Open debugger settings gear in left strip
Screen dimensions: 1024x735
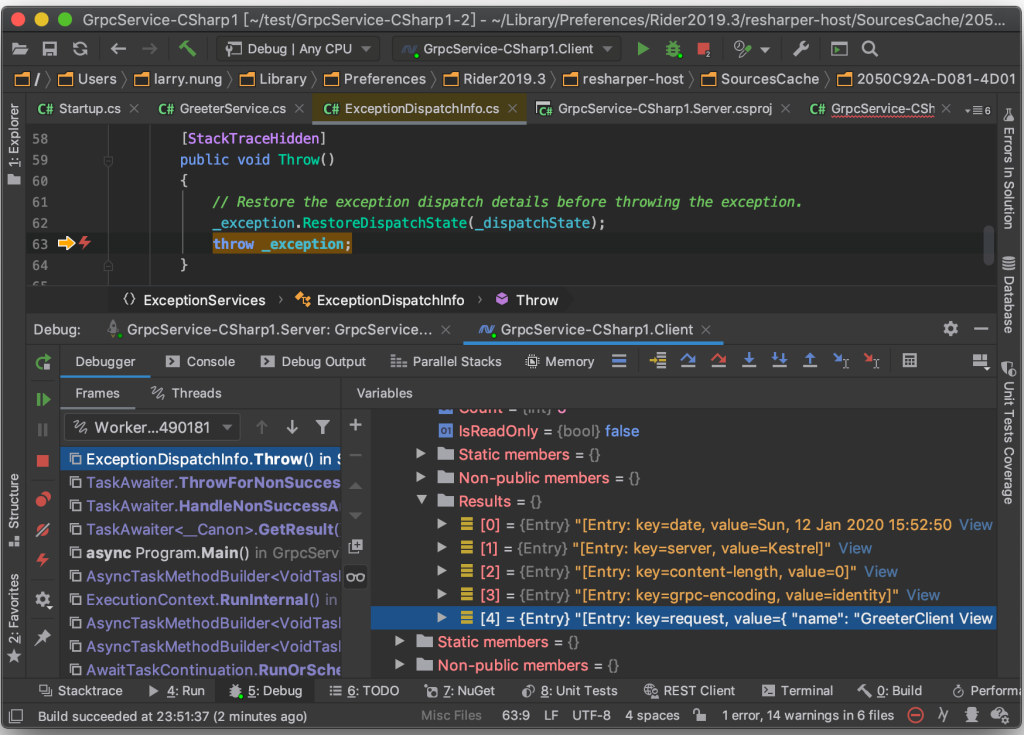[43, 600]
